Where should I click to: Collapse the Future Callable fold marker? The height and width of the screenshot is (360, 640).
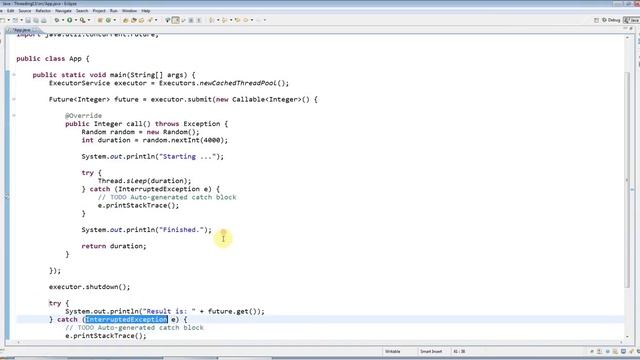[x=14, y=99]
